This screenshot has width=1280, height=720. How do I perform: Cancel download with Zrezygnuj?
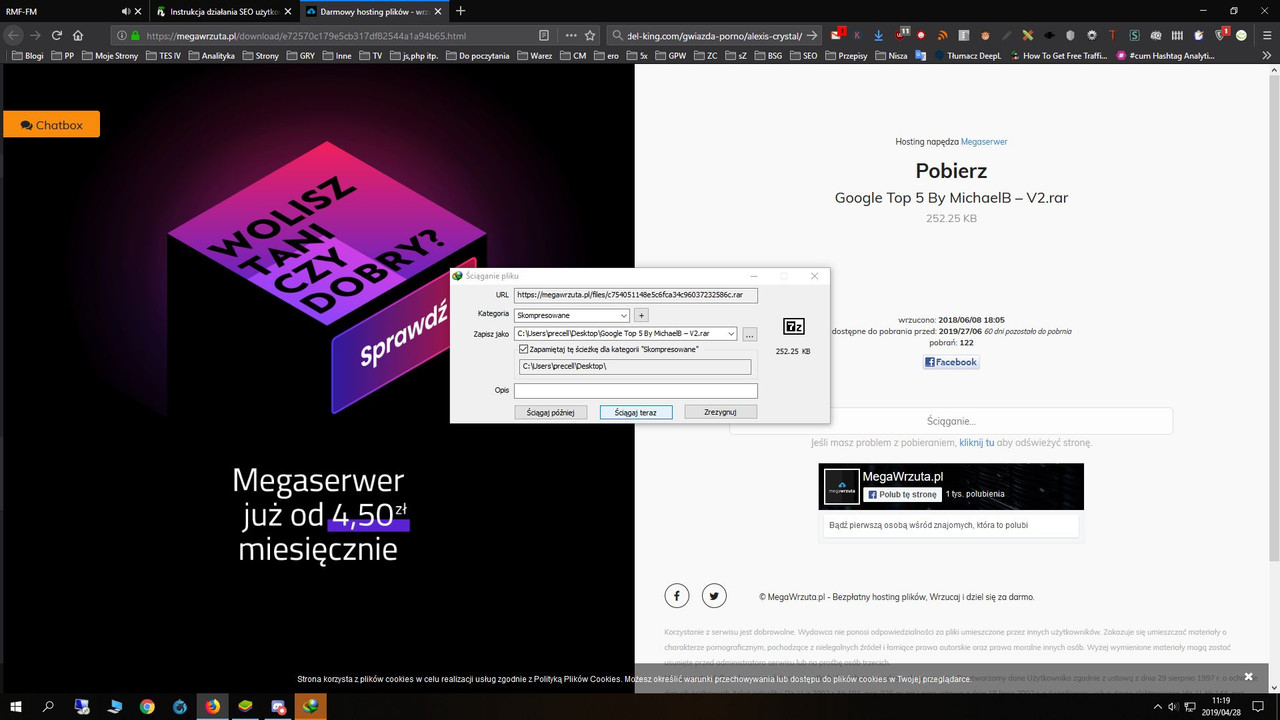(x=721, y=412)
